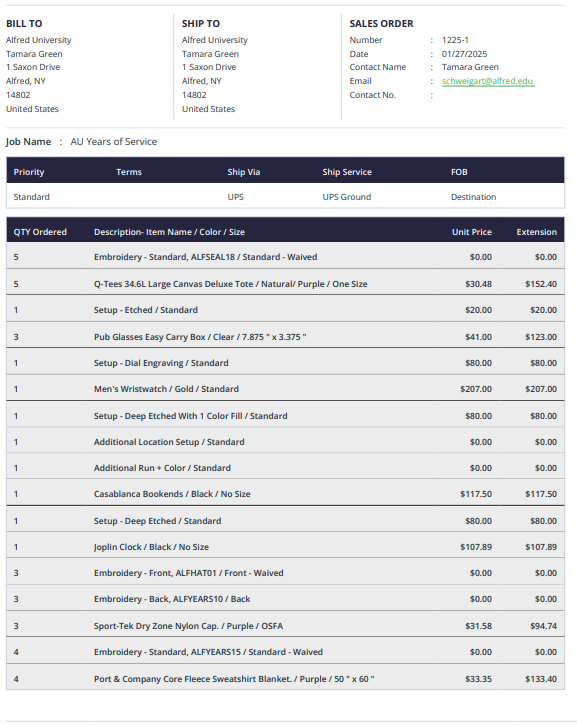This screenshot has width=577, height=727.
Task: Click the Sport-Tek Dry Zone Nylon Cap row
Action: tap(285, 626)
